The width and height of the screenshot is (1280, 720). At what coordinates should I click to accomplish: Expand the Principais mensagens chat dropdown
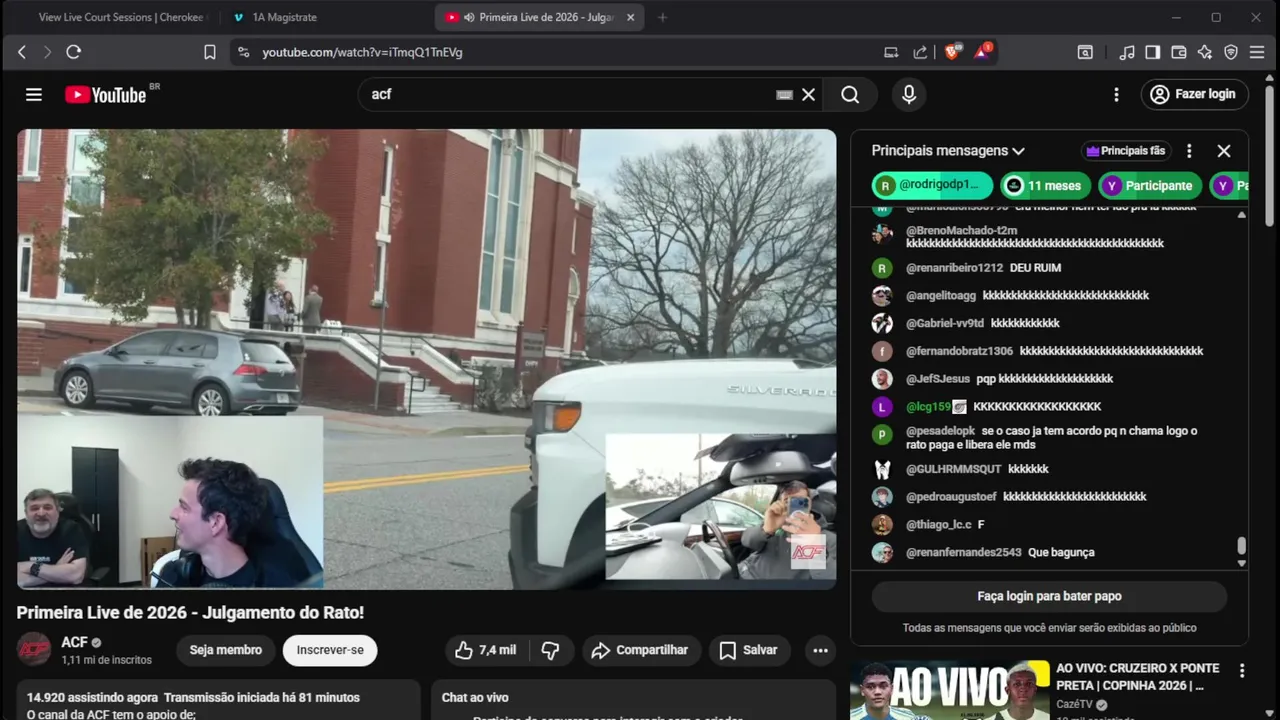click(948, 151)
